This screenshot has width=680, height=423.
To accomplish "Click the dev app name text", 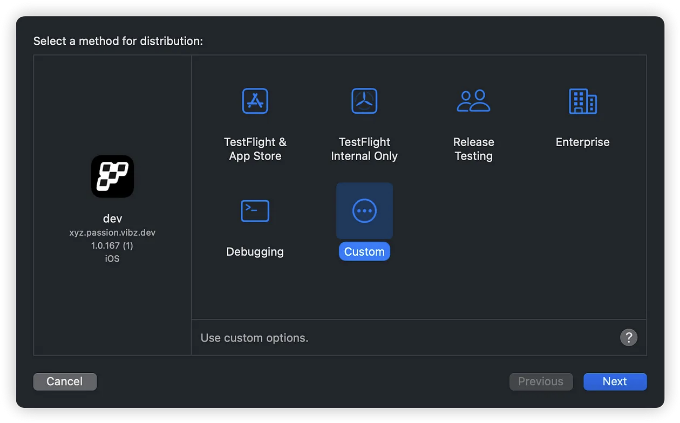I will tap(112, 218).
